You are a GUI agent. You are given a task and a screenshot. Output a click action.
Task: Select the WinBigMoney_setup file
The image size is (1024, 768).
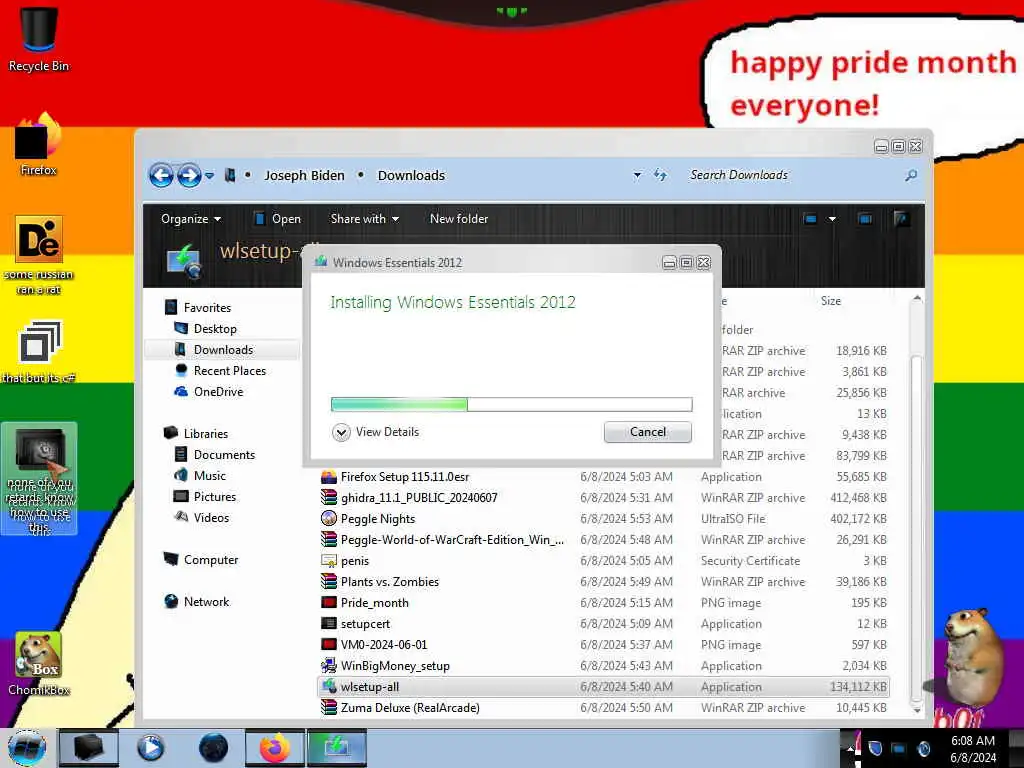point(604,665)
